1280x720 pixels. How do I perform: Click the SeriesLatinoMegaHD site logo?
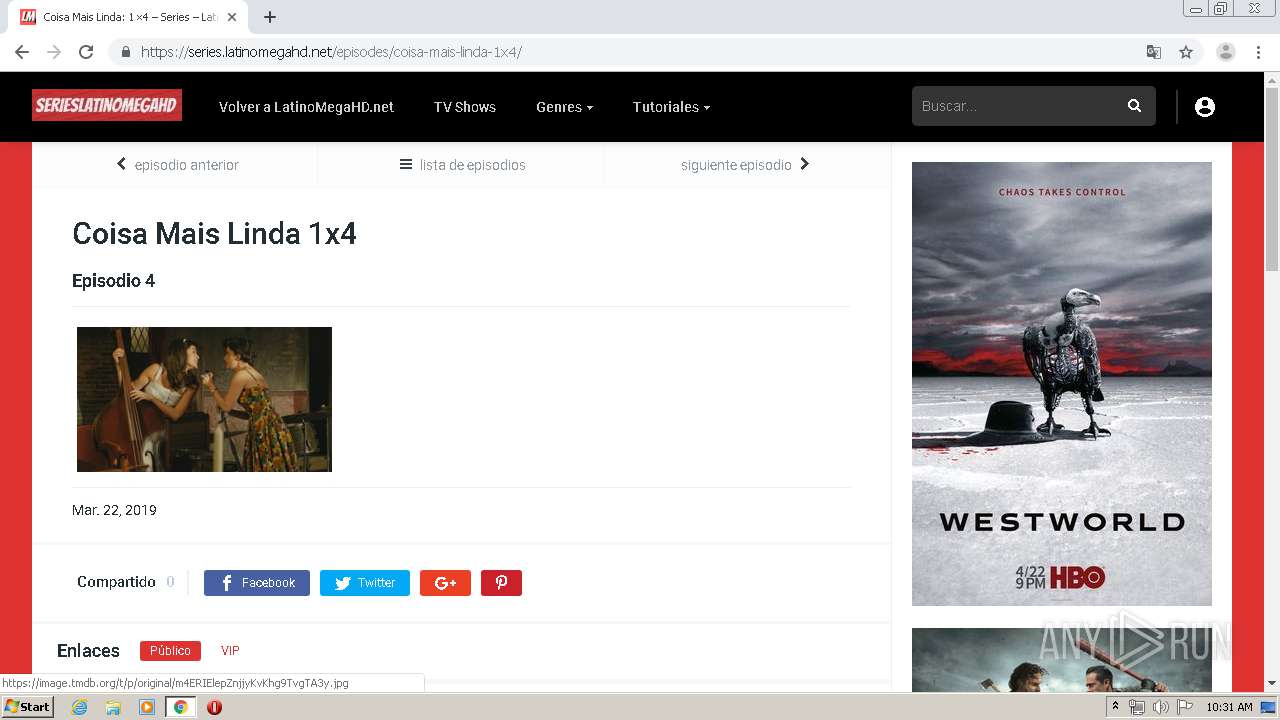[107, 105]
